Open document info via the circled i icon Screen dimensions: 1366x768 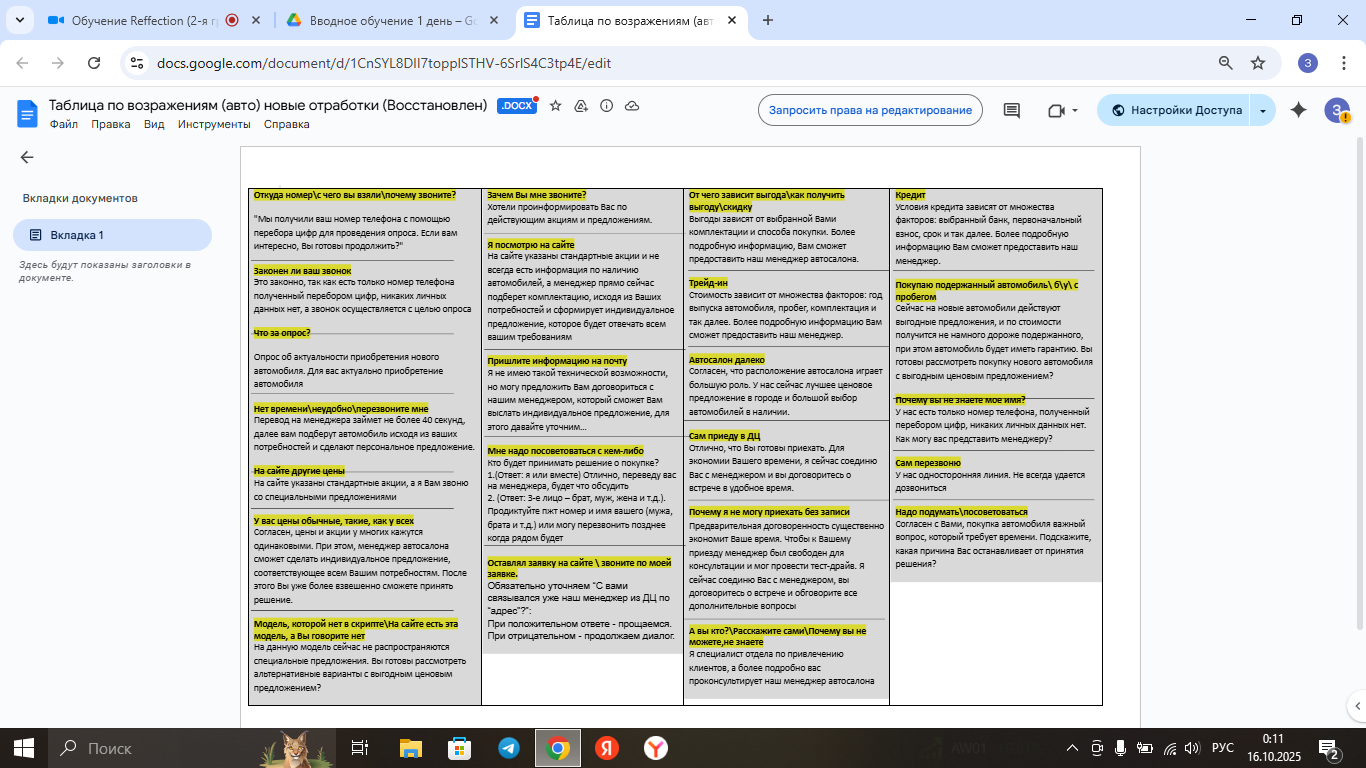(606, 106)
